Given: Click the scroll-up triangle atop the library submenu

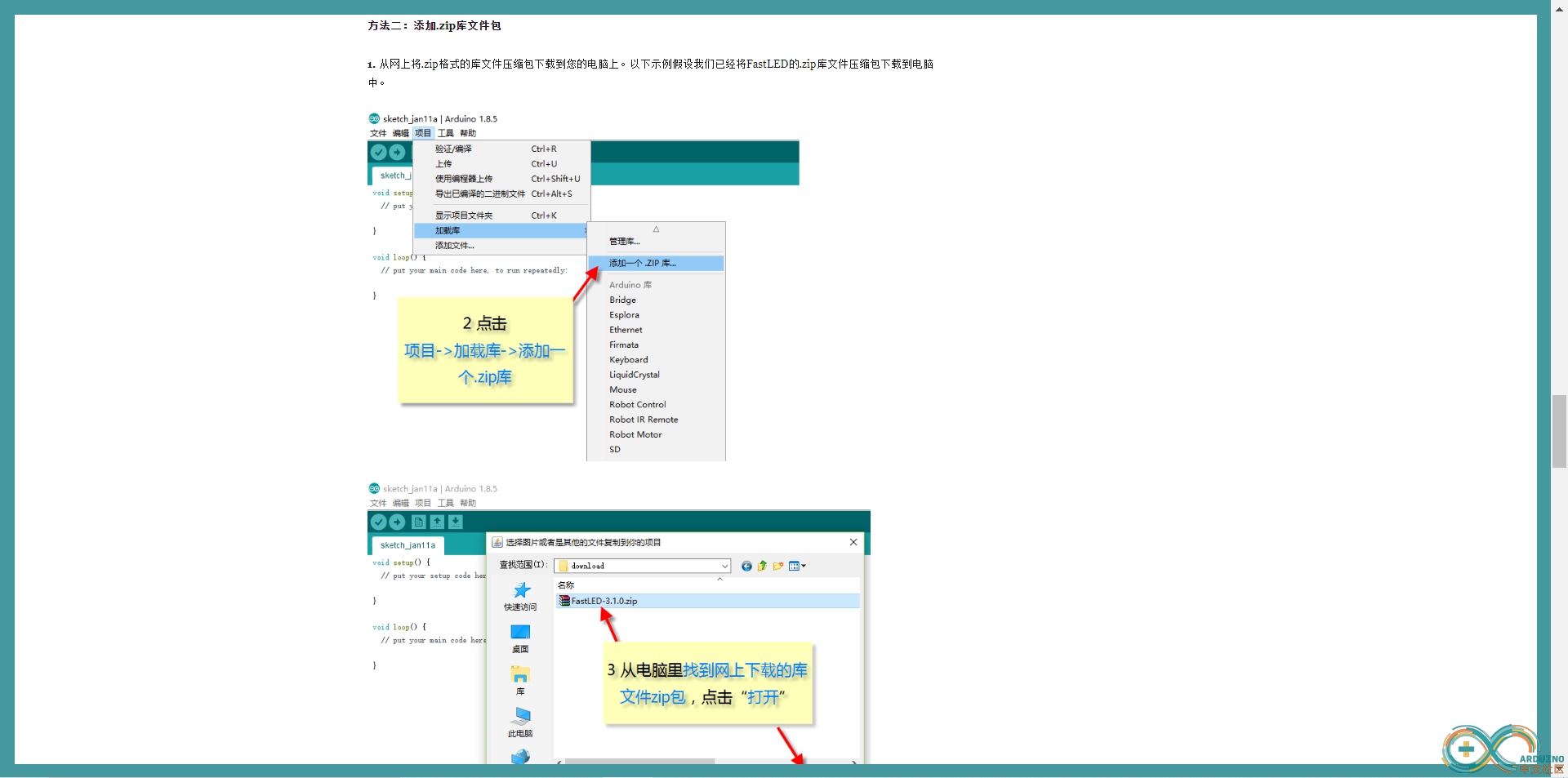Looking at the screenshot, I should [x=656, y=229].
